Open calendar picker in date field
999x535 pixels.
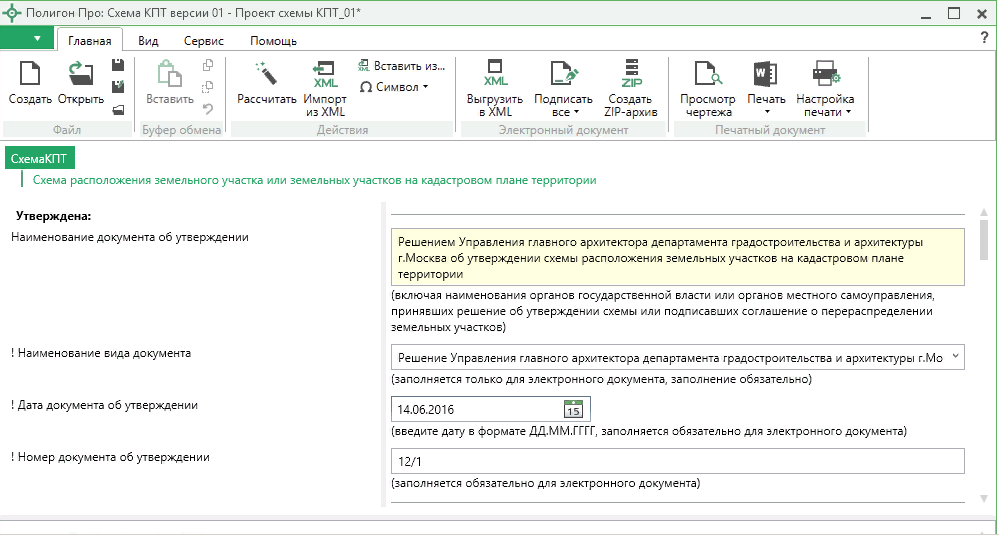tap(573, 409)
